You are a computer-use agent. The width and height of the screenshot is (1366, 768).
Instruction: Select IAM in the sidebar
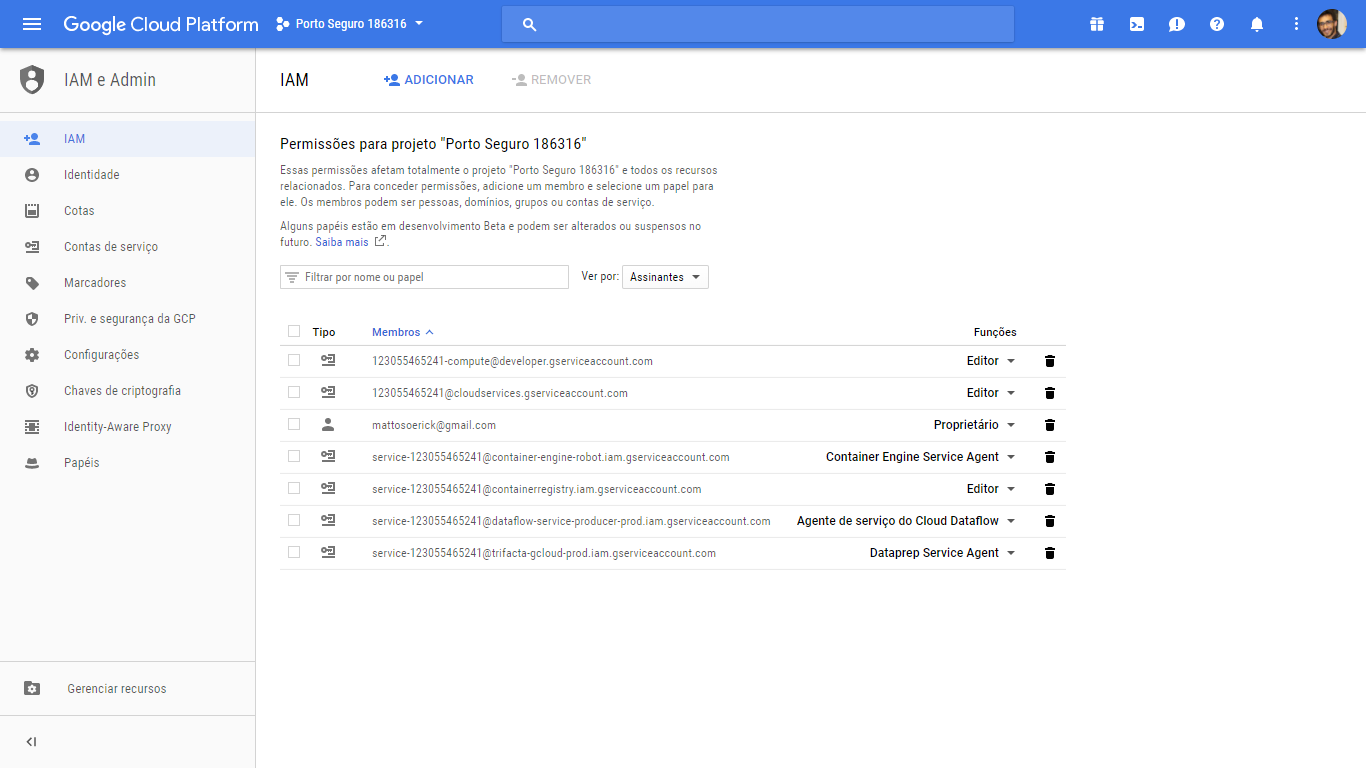[x=128, y=139]
